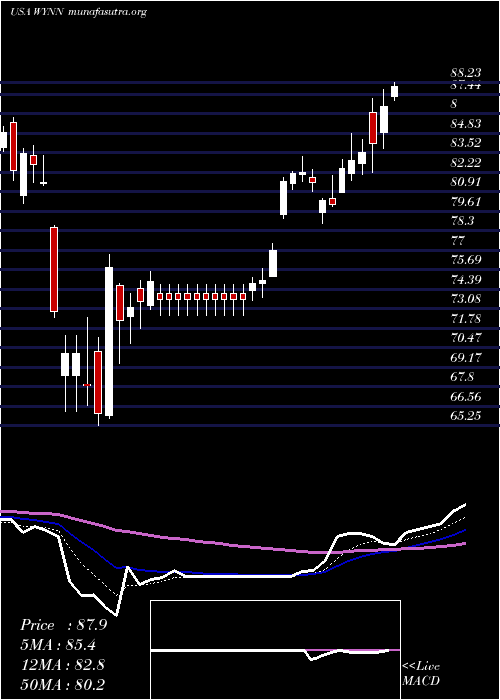Viewport: 500px width, 700px height.
Task: Click the 12MA : 82.8 readout
Action: pos(62,664)
